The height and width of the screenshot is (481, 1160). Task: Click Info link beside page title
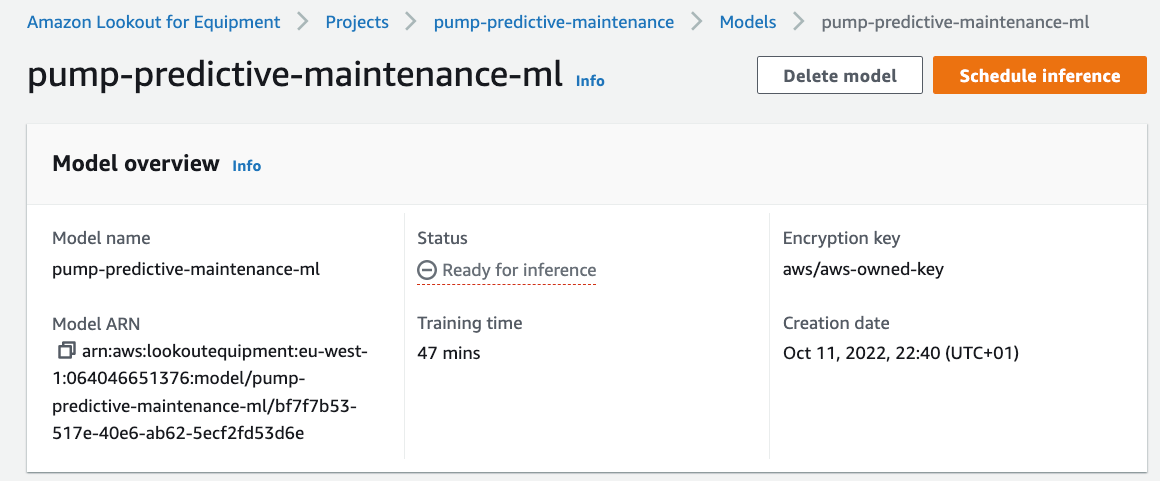click(x=590, y=81)
